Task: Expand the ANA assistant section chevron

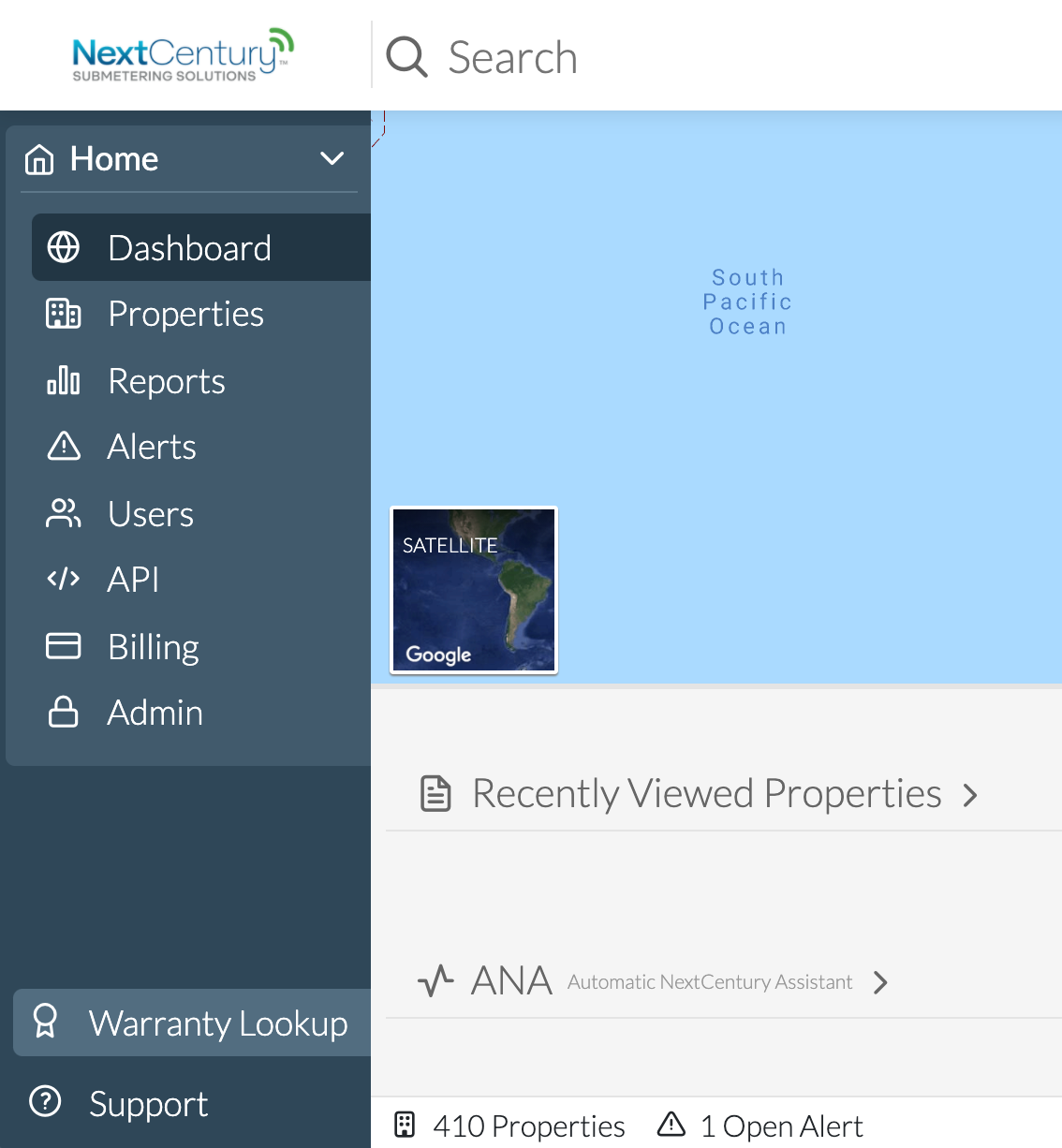Action: pos(880,982)
